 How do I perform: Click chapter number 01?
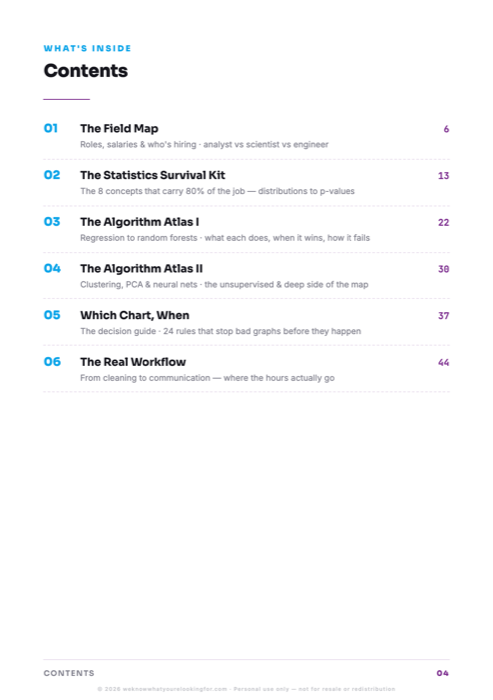click(x=51, y=129)
